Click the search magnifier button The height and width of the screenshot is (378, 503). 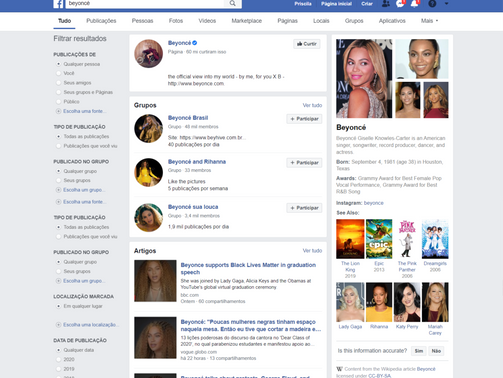click(x=232, y=3)
